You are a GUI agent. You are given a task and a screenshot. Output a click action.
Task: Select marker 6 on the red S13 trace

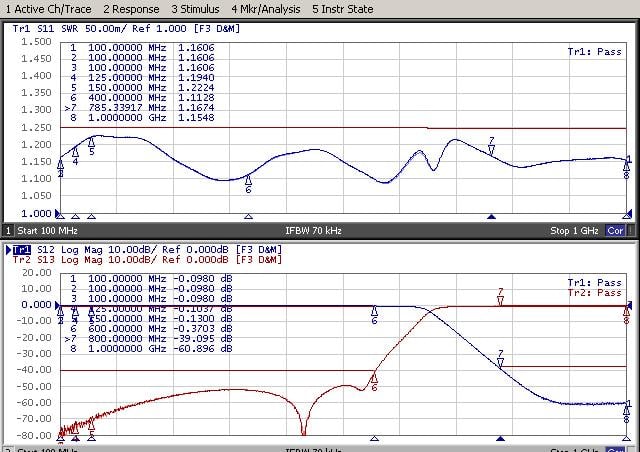374,381
